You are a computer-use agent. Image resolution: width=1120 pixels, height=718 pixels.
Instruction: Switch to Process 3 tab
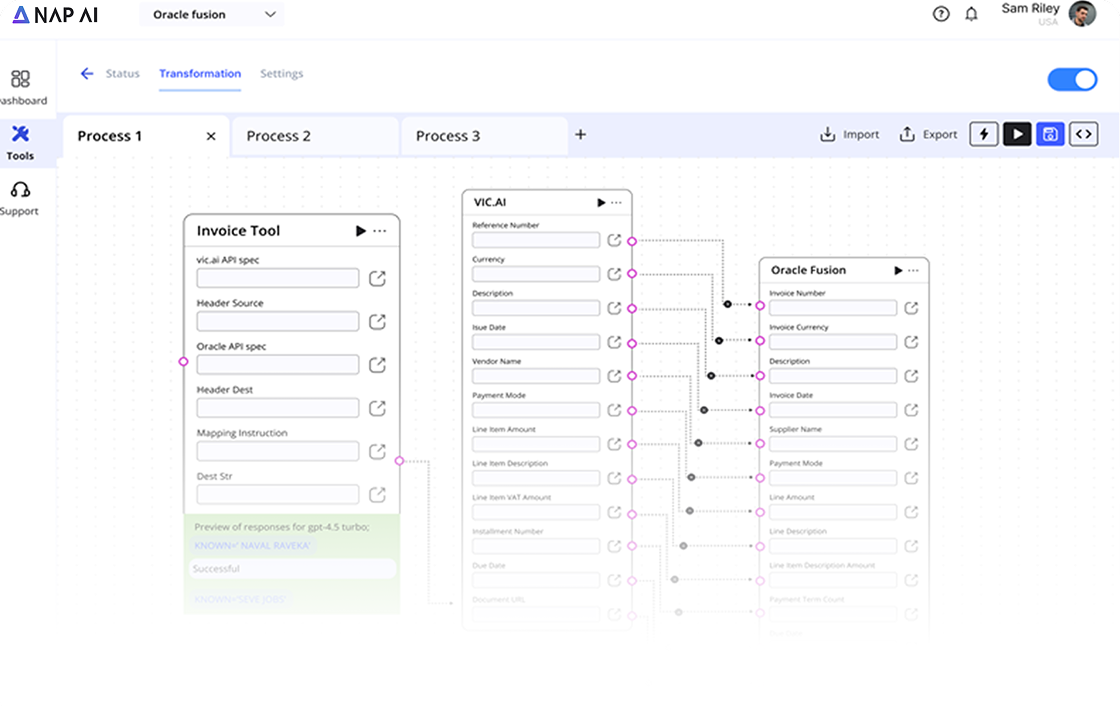484,136
